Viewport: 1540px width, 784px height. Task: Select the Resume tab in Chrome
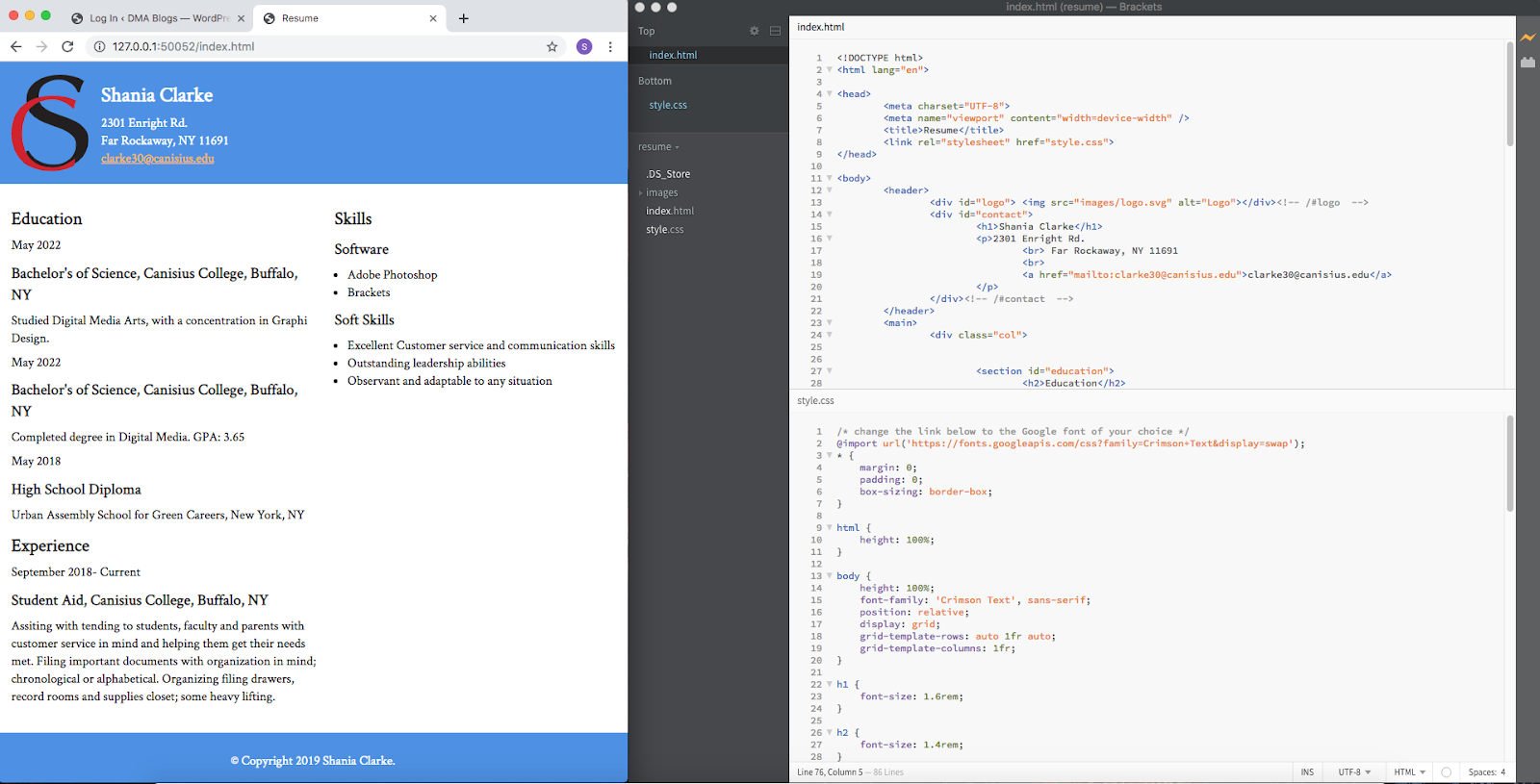coord(350,18)
